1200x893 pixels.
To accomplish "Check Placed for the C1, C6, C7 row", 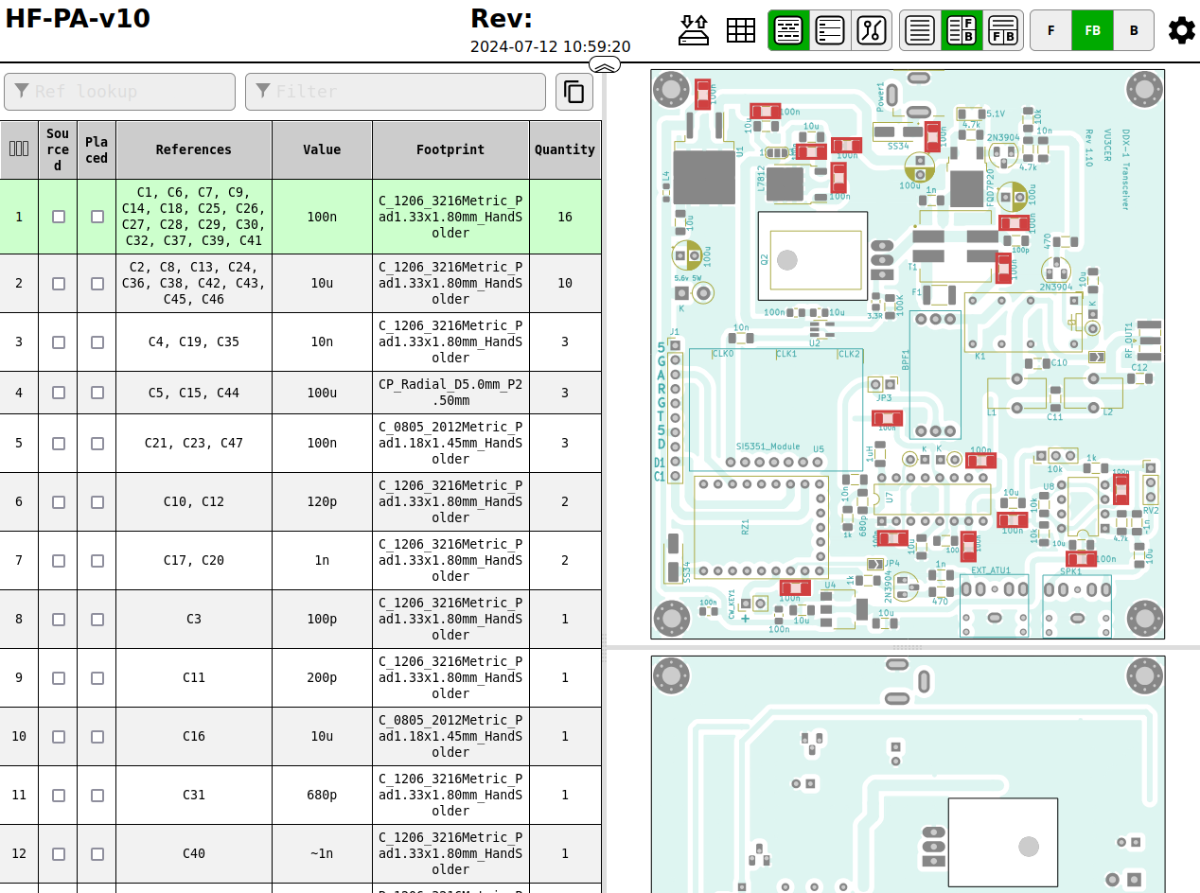I will tap(97, 216).
